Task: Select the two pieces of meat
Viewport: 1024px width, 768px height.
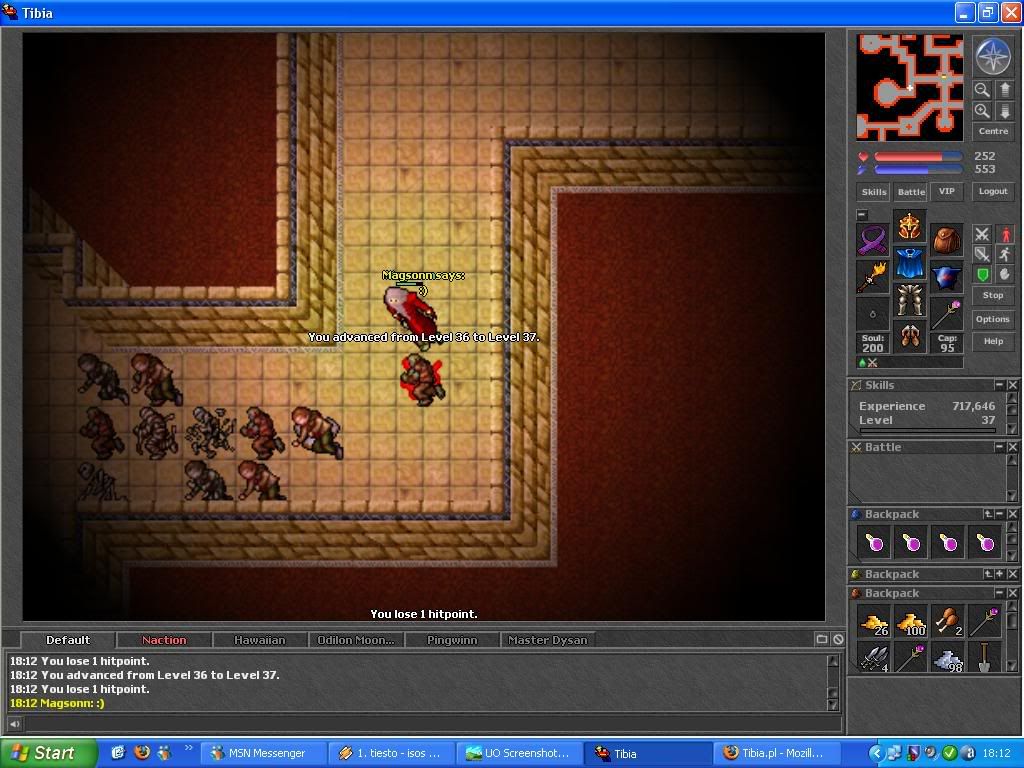Action: click(948, 622)
